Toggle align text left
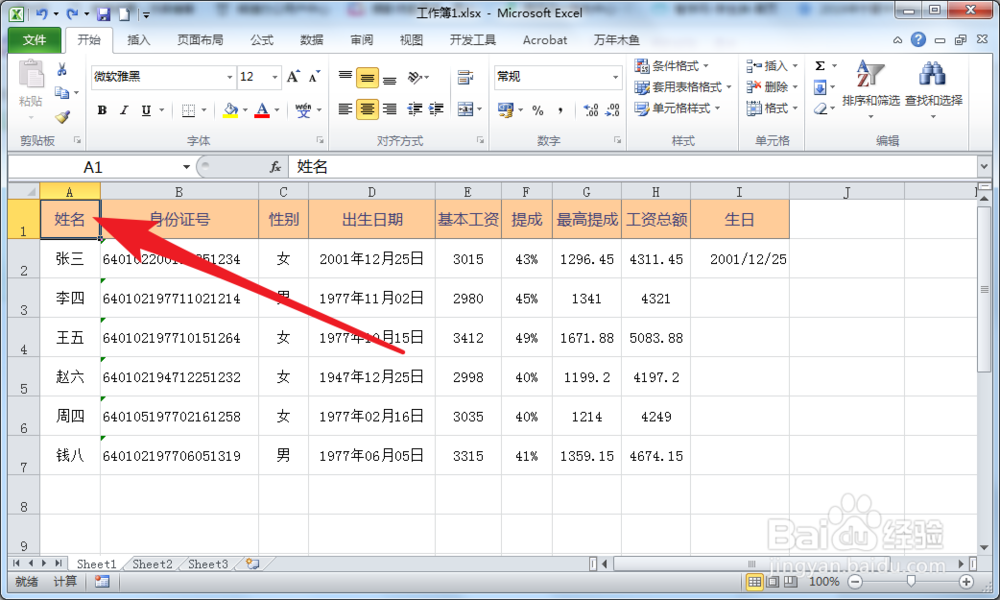The image size is (1000, 600). click(x=345, y=110)
